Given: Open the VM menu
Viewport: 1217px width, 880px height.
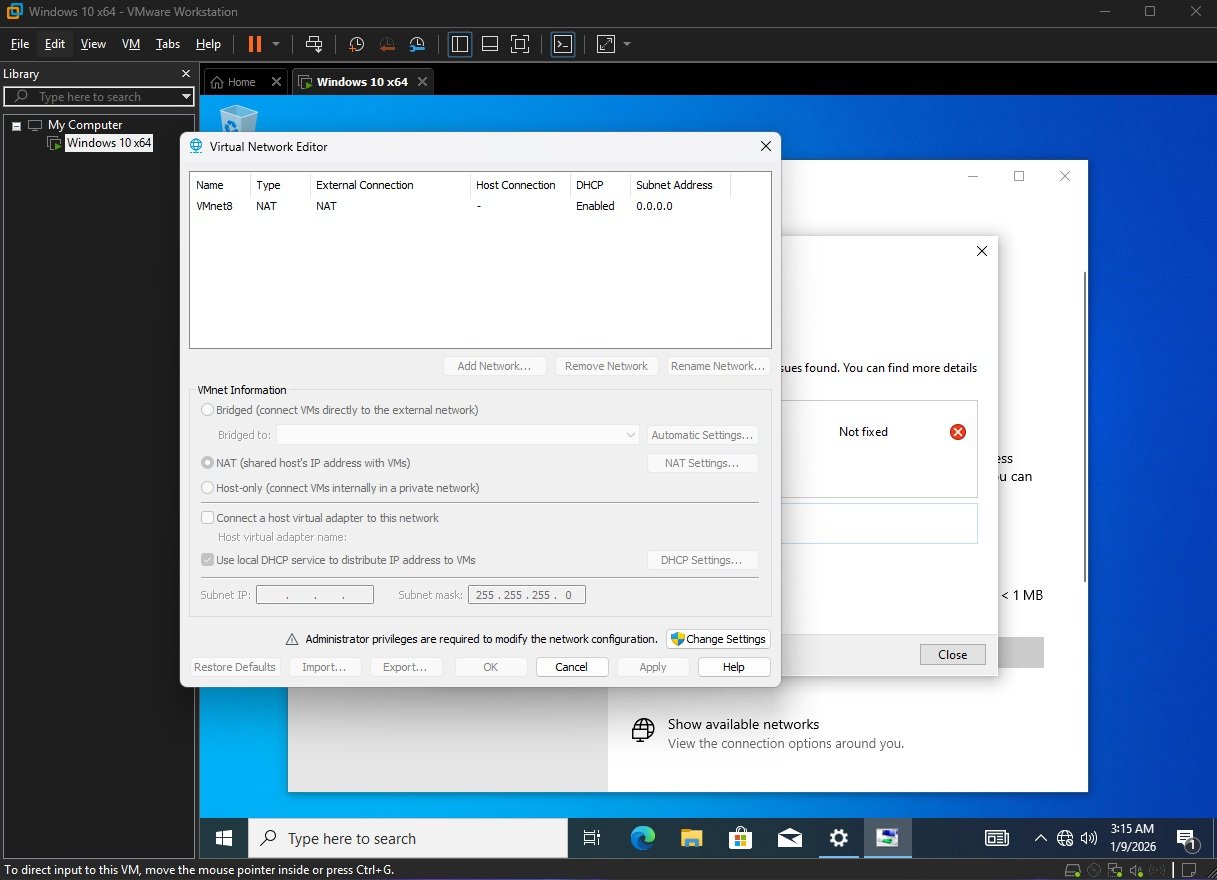Looking at the screenshot, I should pyautogui.click(x=131, y=44).
